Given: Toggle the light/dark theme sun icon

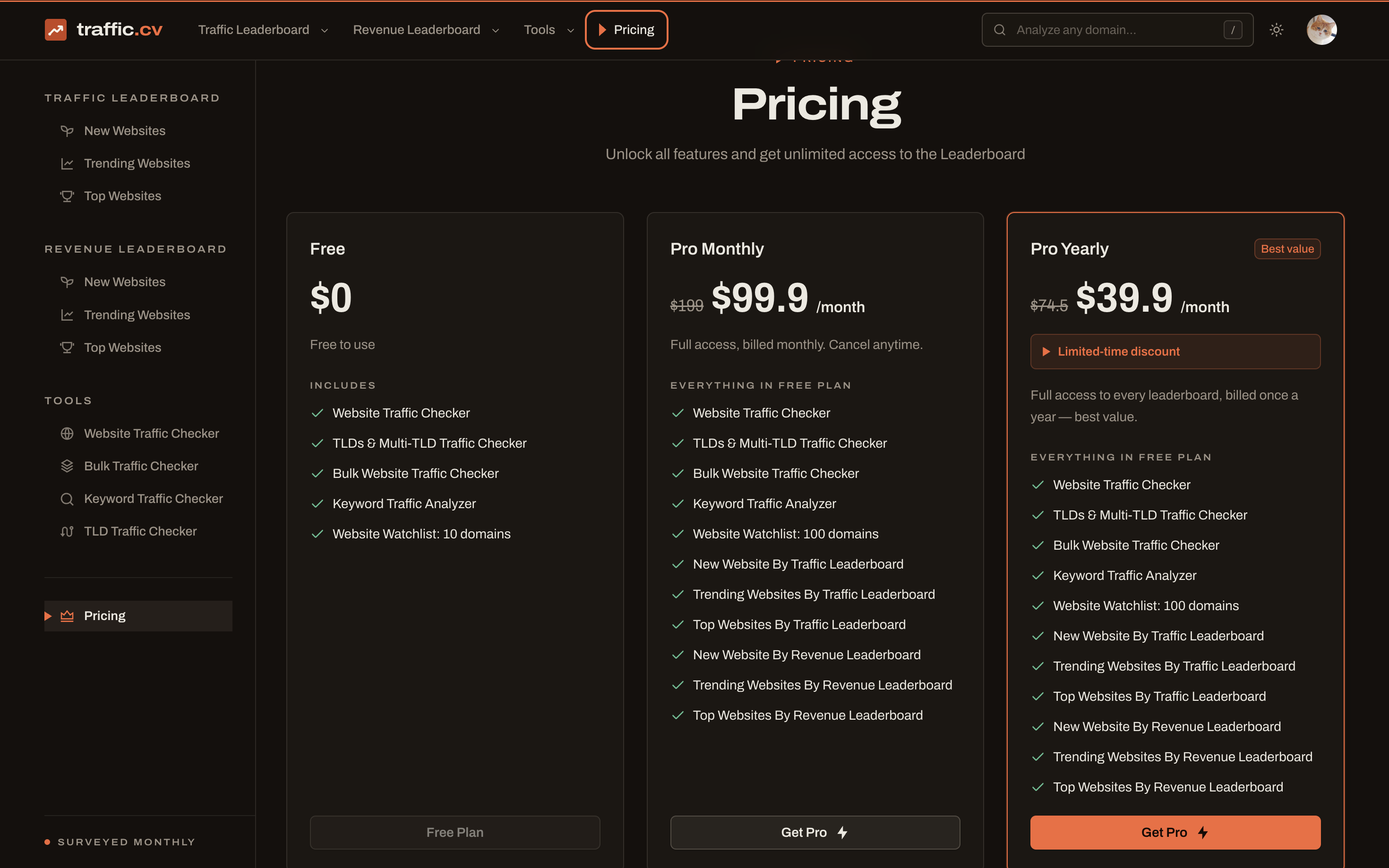Looking at the screenshot, I should (x=1276, y=30).
